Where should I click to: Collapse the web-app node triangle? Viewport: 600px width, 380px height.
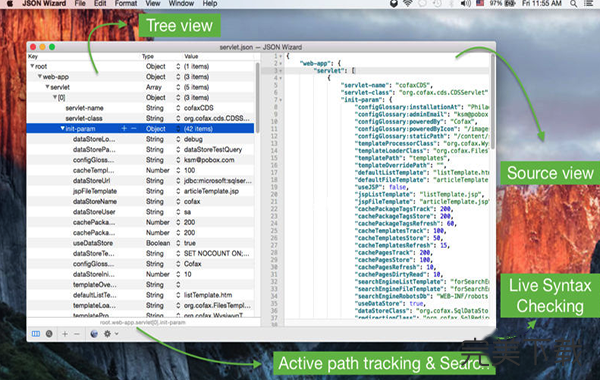tap(40, 77)
